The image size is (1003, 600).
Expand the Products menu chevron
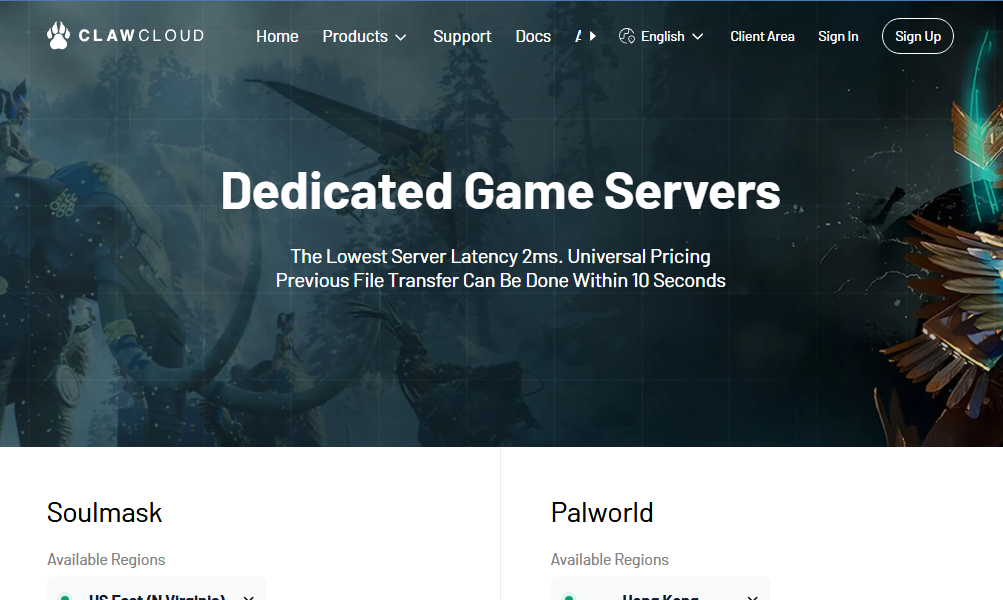(400, 37)
